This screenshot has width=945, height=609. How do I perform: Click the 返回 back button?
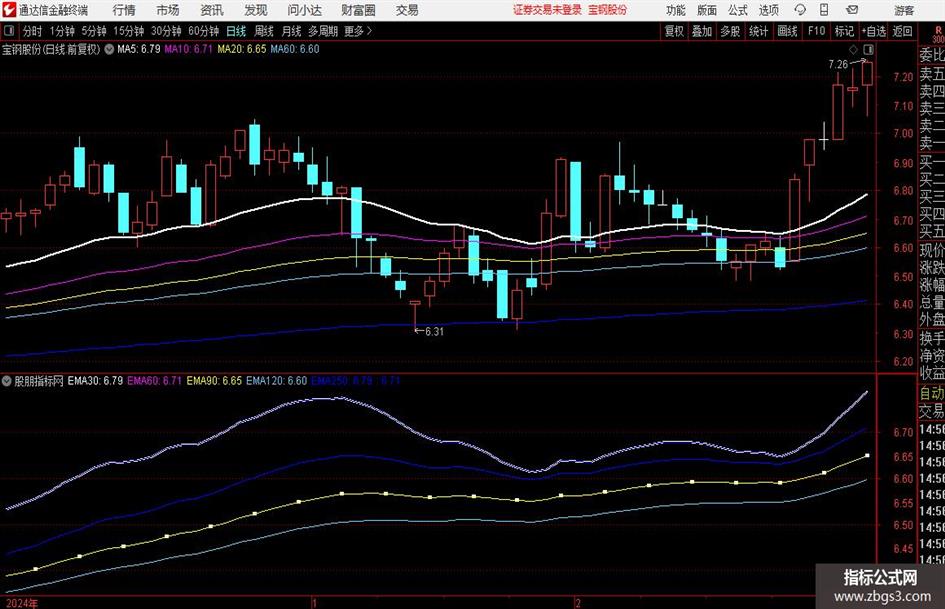(902, 31)
